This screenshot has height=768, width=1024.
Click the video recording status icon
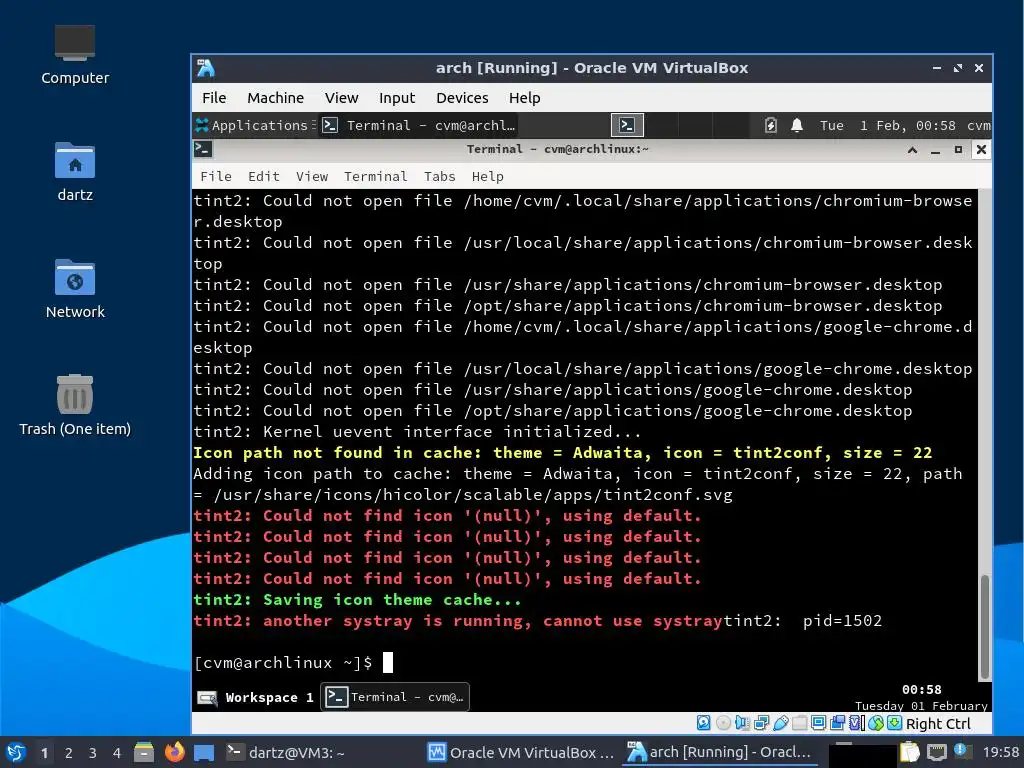click(837, 723)
